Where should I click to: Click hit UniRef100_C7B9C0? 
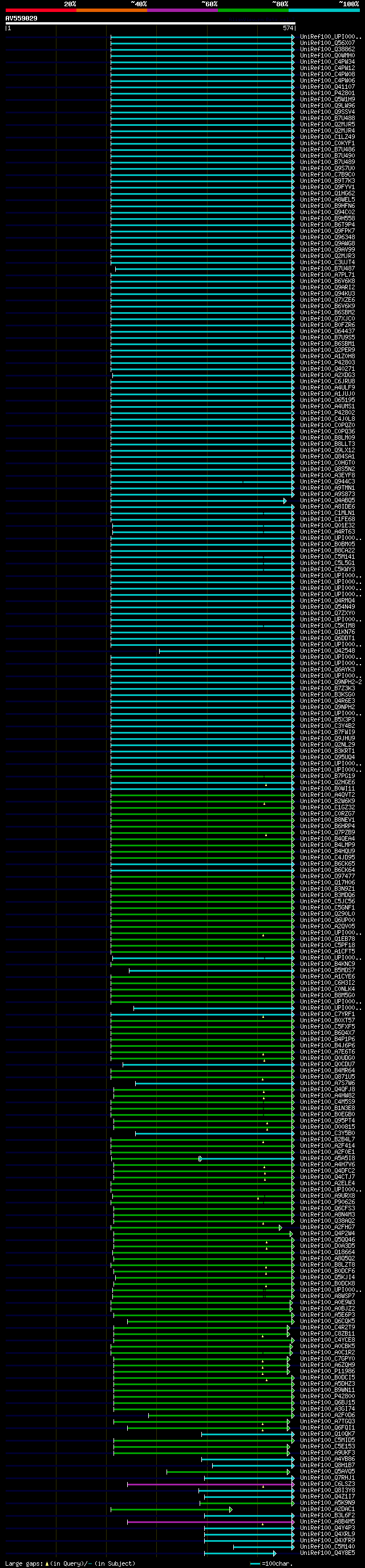327,175
